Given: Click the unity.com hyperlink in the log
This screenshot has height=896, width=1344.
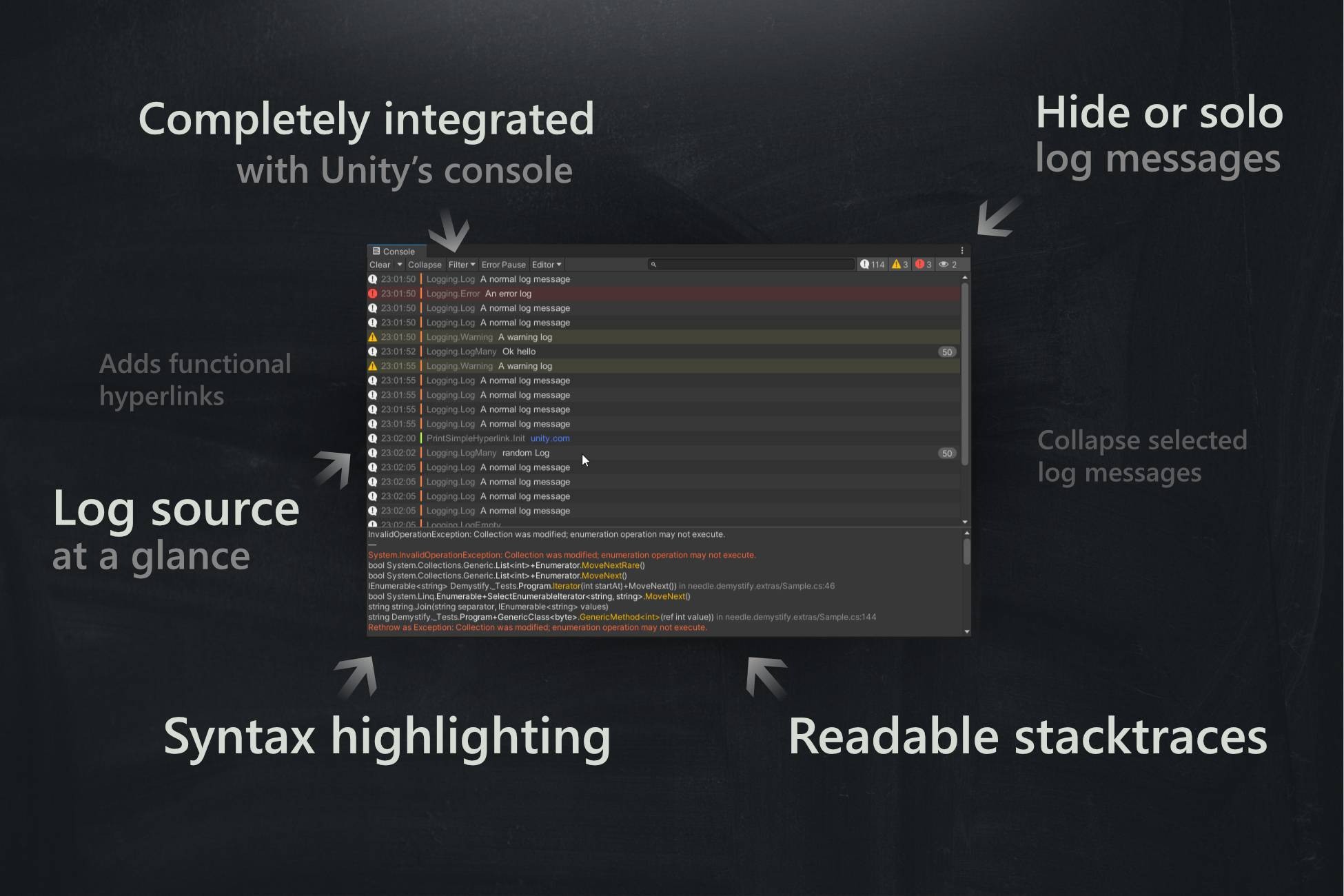Looking at the screenshot, I should [550, 438].
